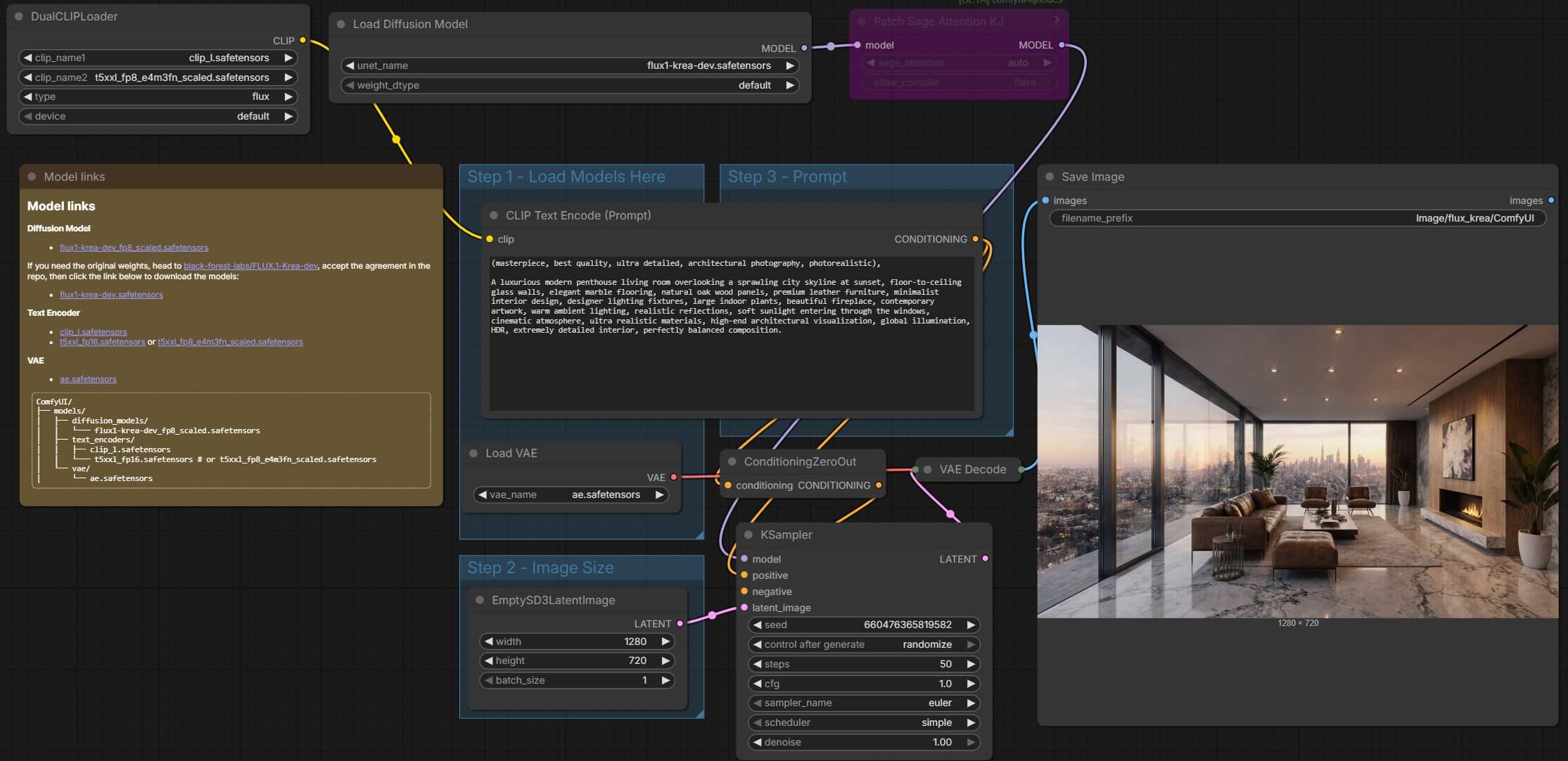
Task: Click next arrow on DualCLIPLoader device
Action: [x=288, y=116]
